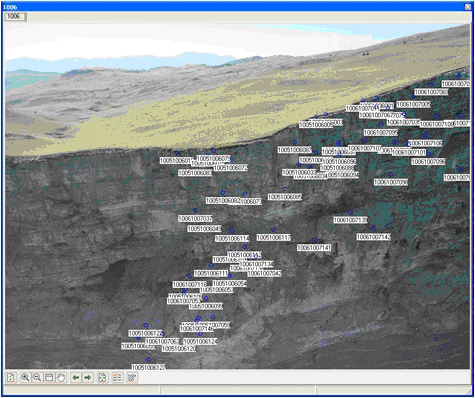The image size is (475, 398).
Task: Open the legend list icon
Action: pos(117,378)
